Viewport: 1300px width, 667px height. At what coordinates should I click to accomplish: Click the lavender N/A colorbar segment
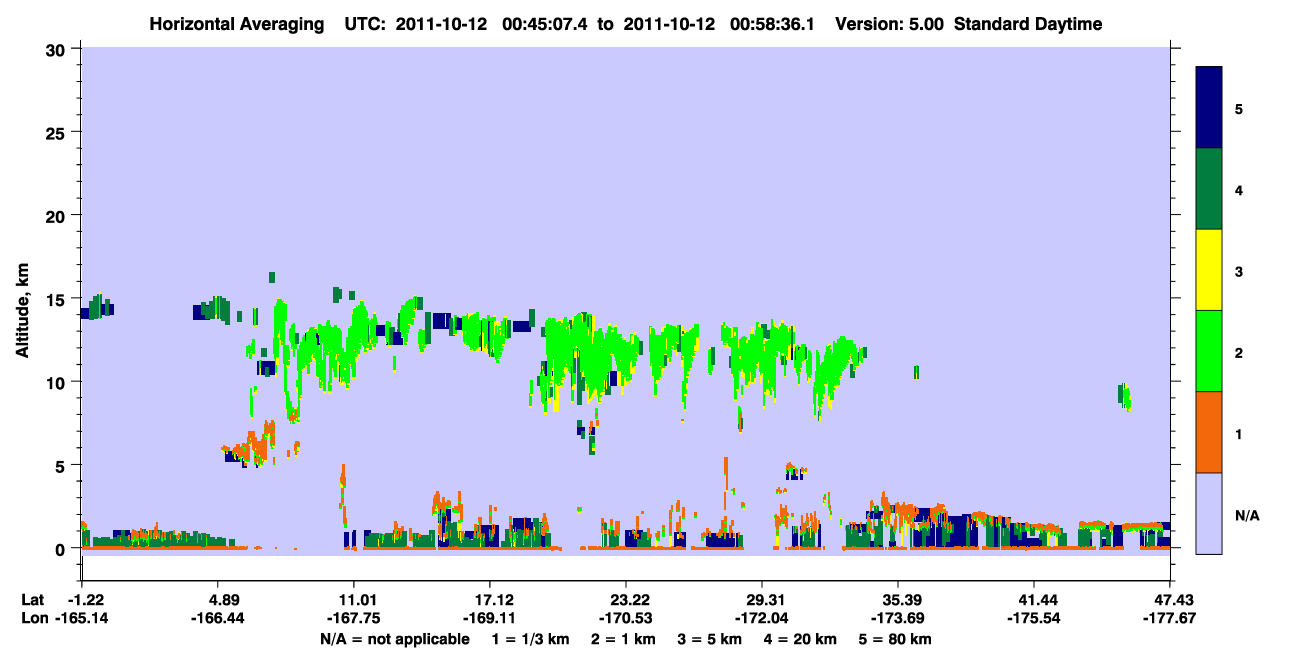(x=1210, y=513)
